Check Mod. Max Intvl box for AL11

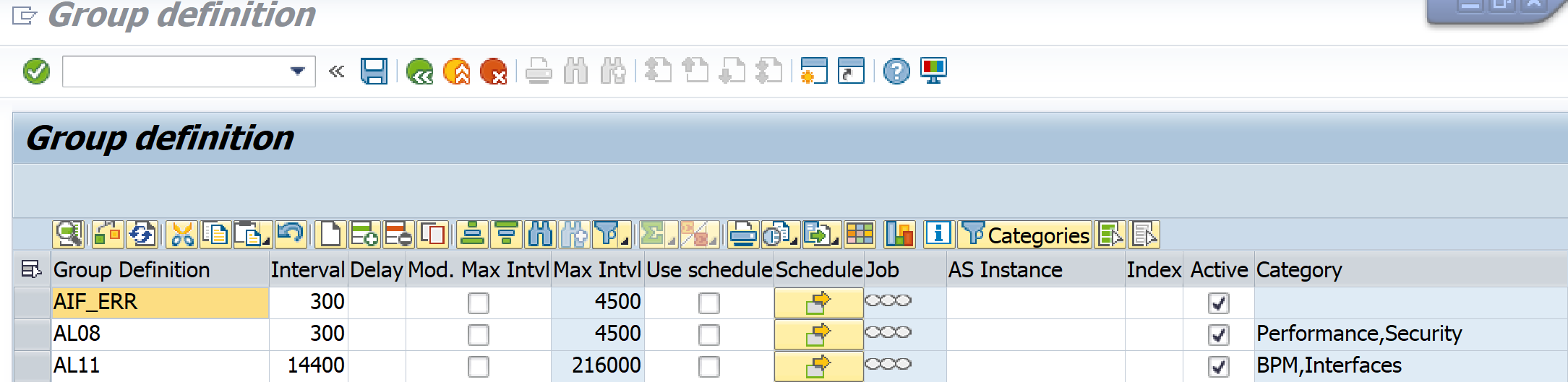(x=478, y=366)
